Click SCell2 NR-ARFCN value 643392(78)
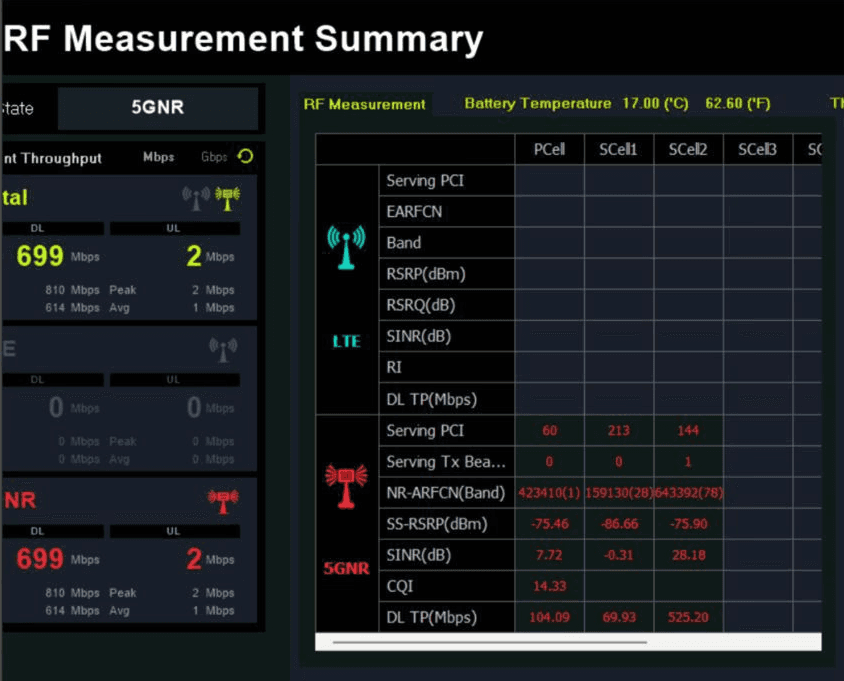The width and height of the screenshot is (844, 681). [x=688, y=493]
